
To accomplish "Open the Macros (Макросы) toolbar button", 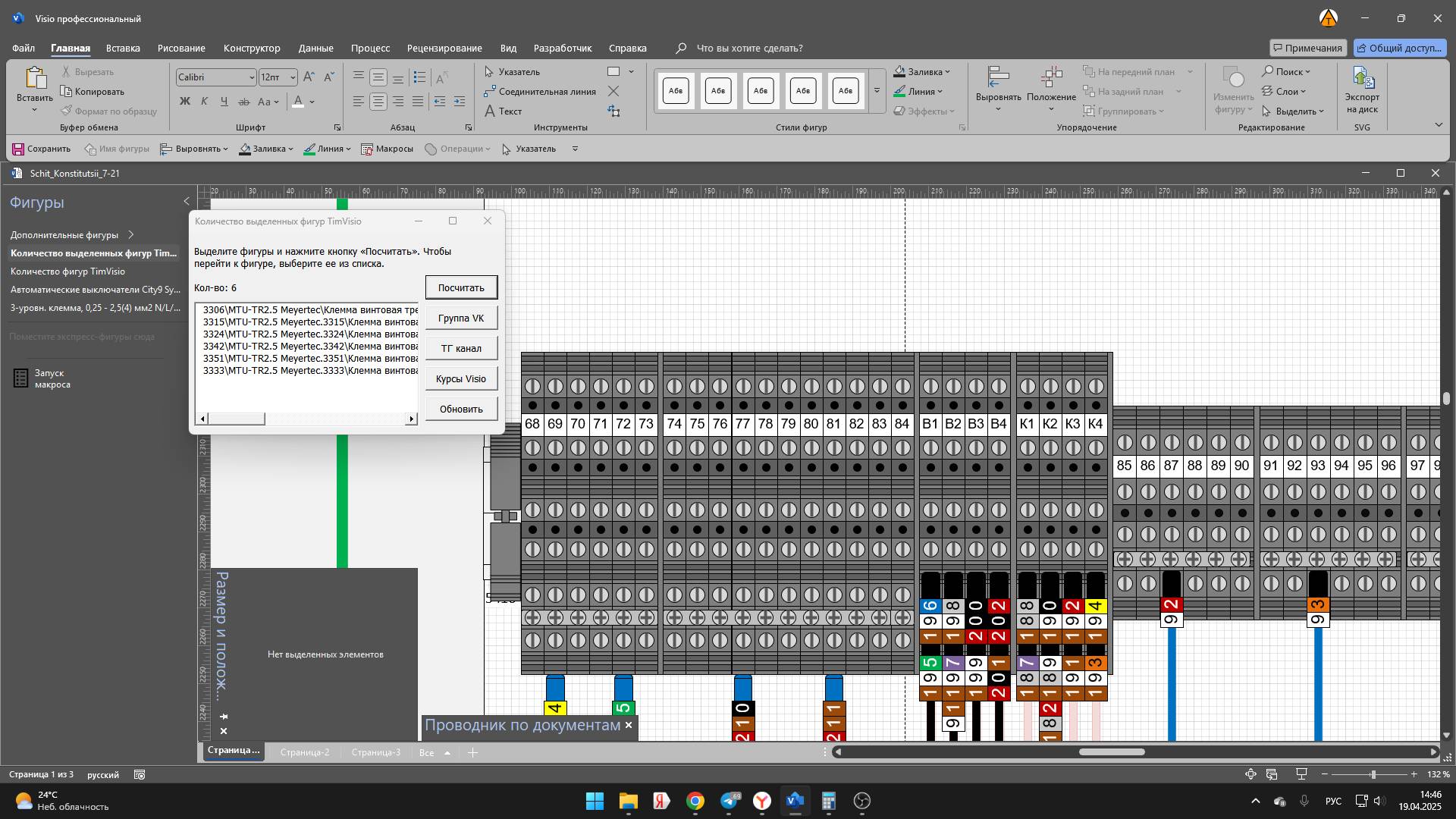I will [x=387, y=149].
